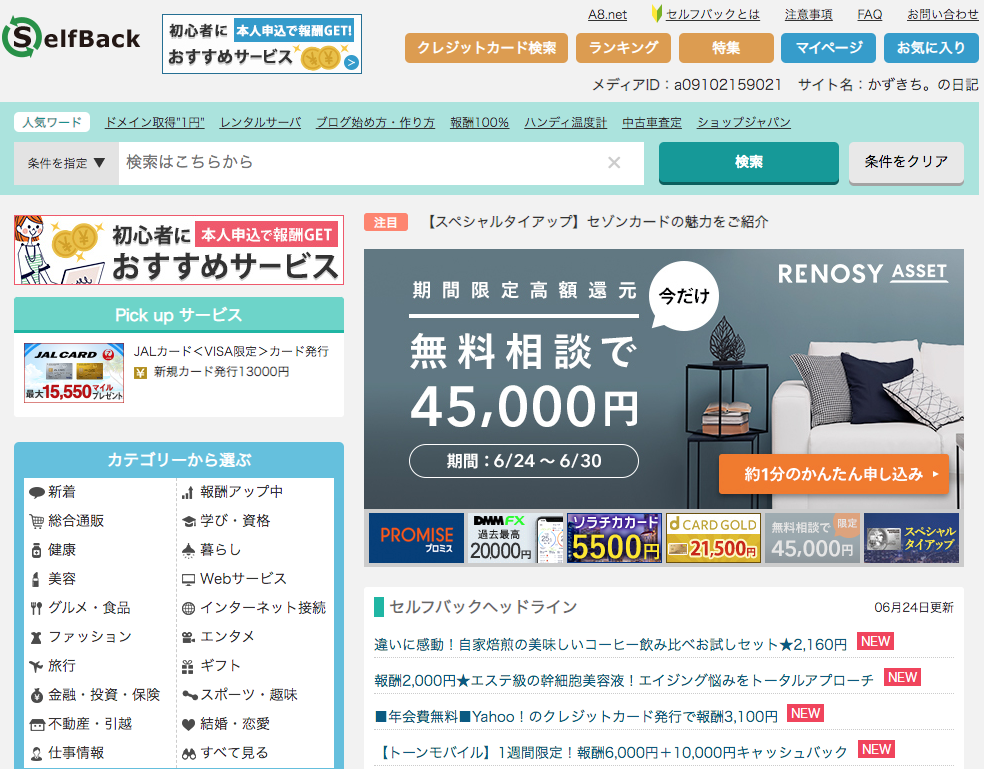
Task: Open お気に入り page
Action: (931, 48)
